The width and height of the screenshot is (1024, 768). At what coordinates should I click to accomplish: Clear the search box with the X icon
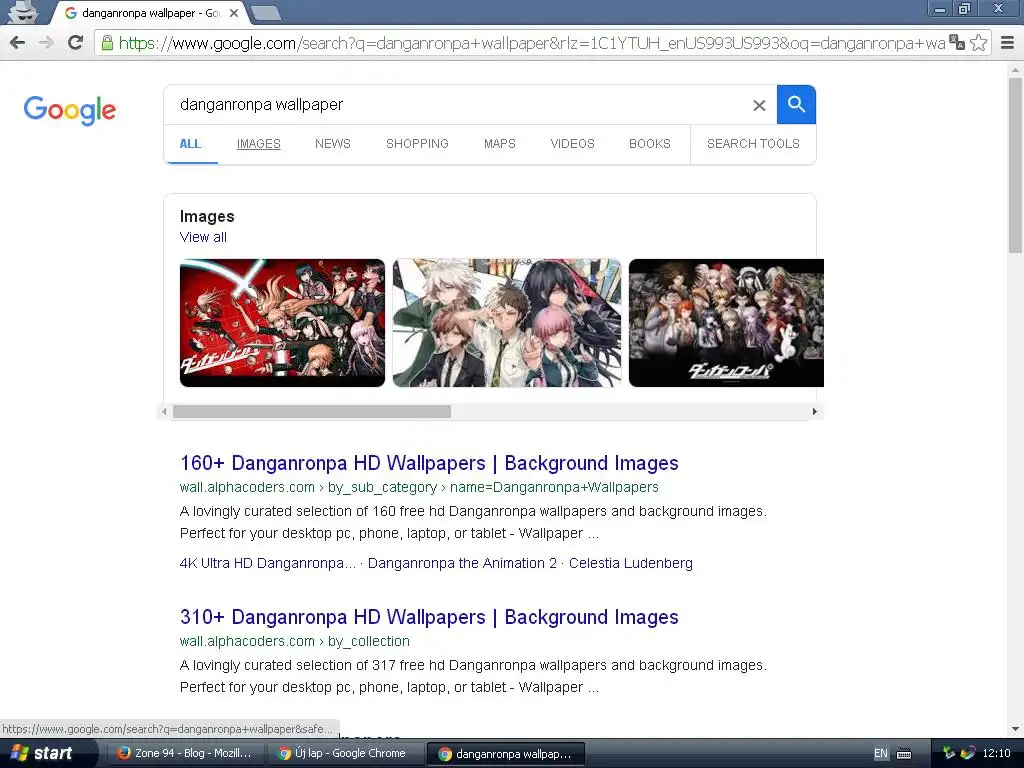tap(759, 105)
